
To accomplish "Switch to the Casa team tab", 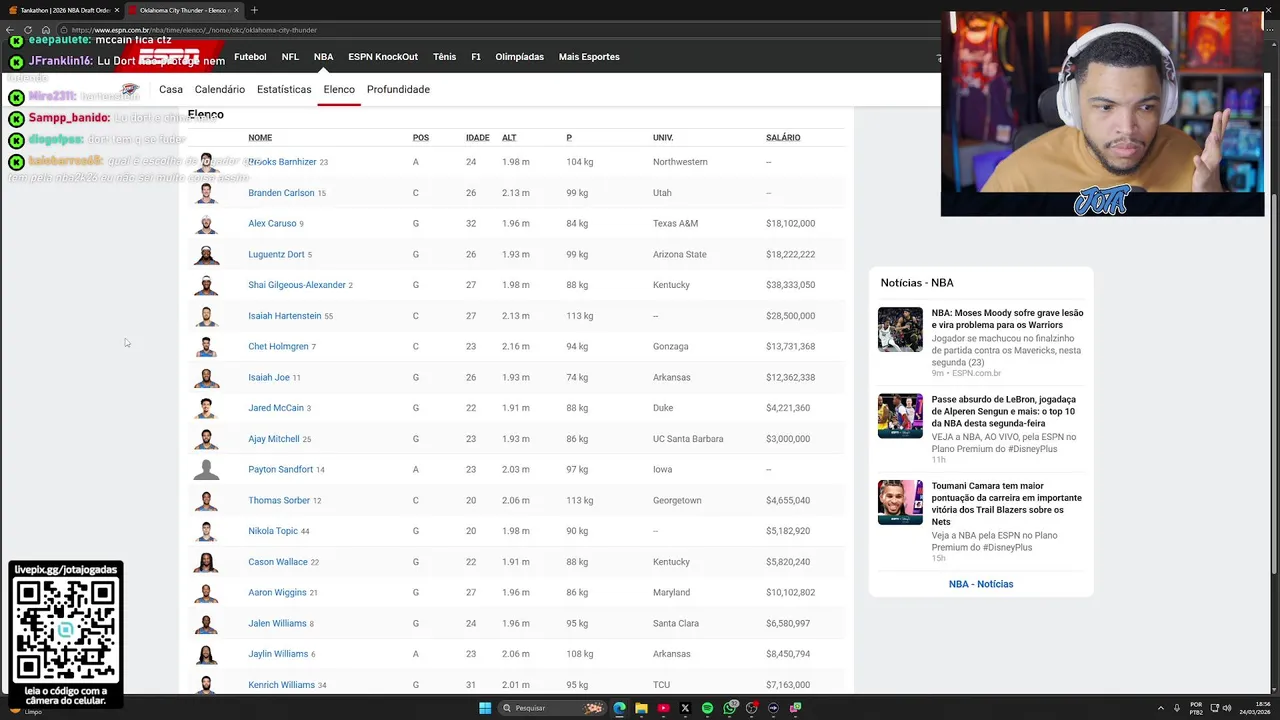I will point(171,89).
